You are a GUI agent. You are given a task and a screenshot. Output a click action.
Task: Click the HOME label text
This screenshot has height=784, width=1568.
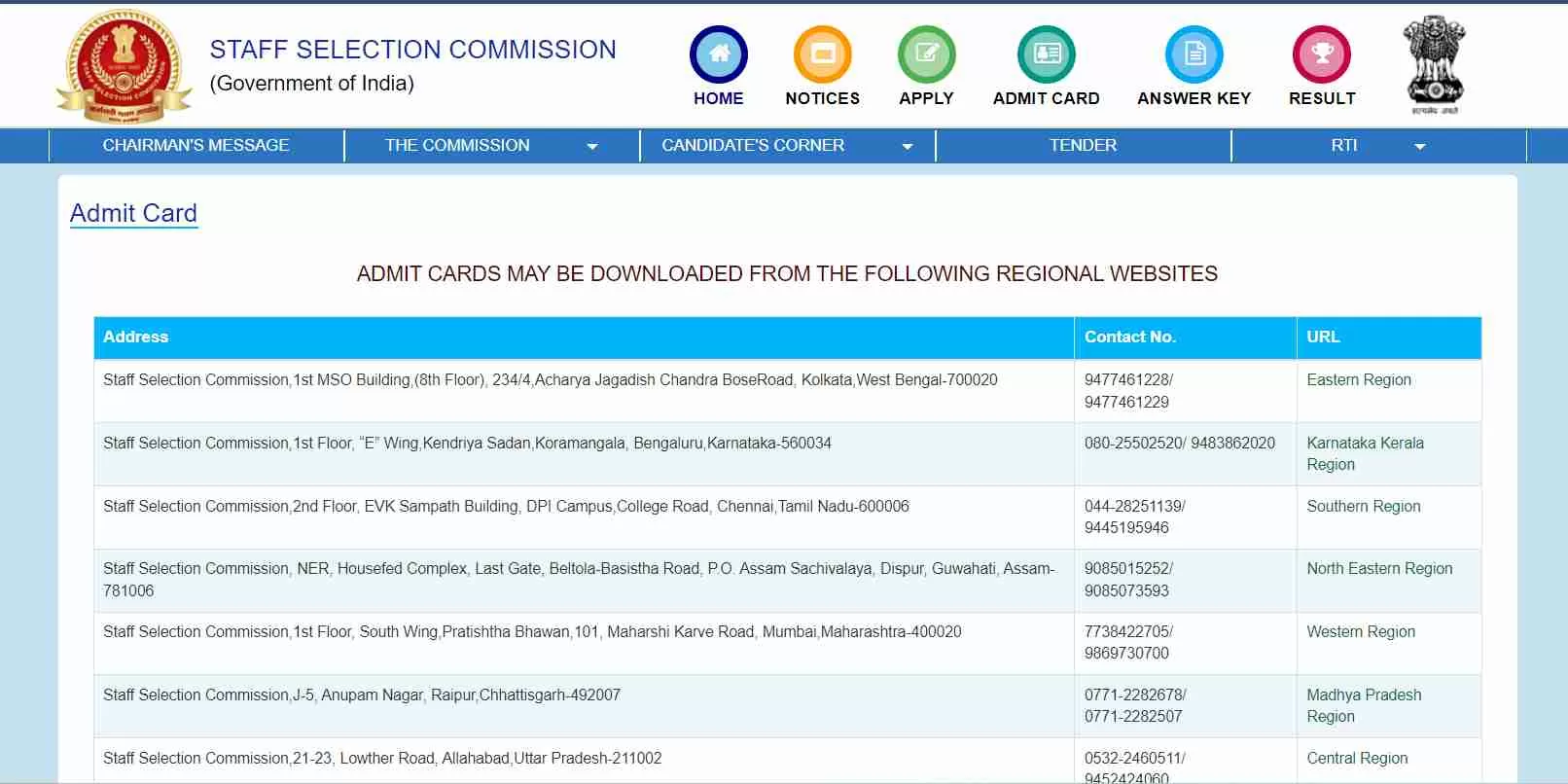click(x=719, y=98)
